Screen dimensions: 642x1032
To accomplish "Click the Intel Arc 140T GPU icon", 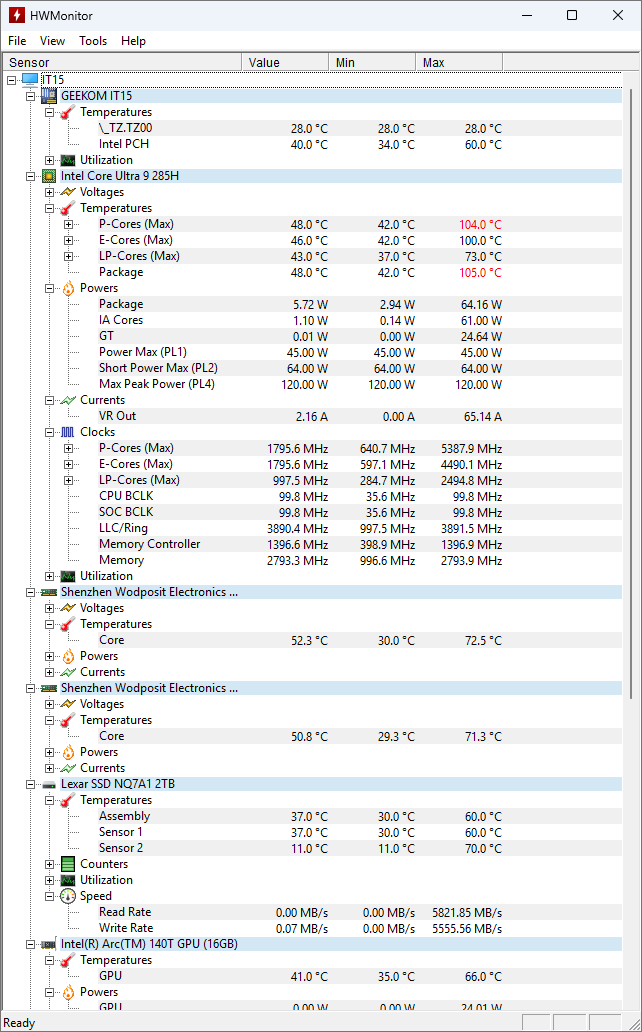I will point(48,944).
